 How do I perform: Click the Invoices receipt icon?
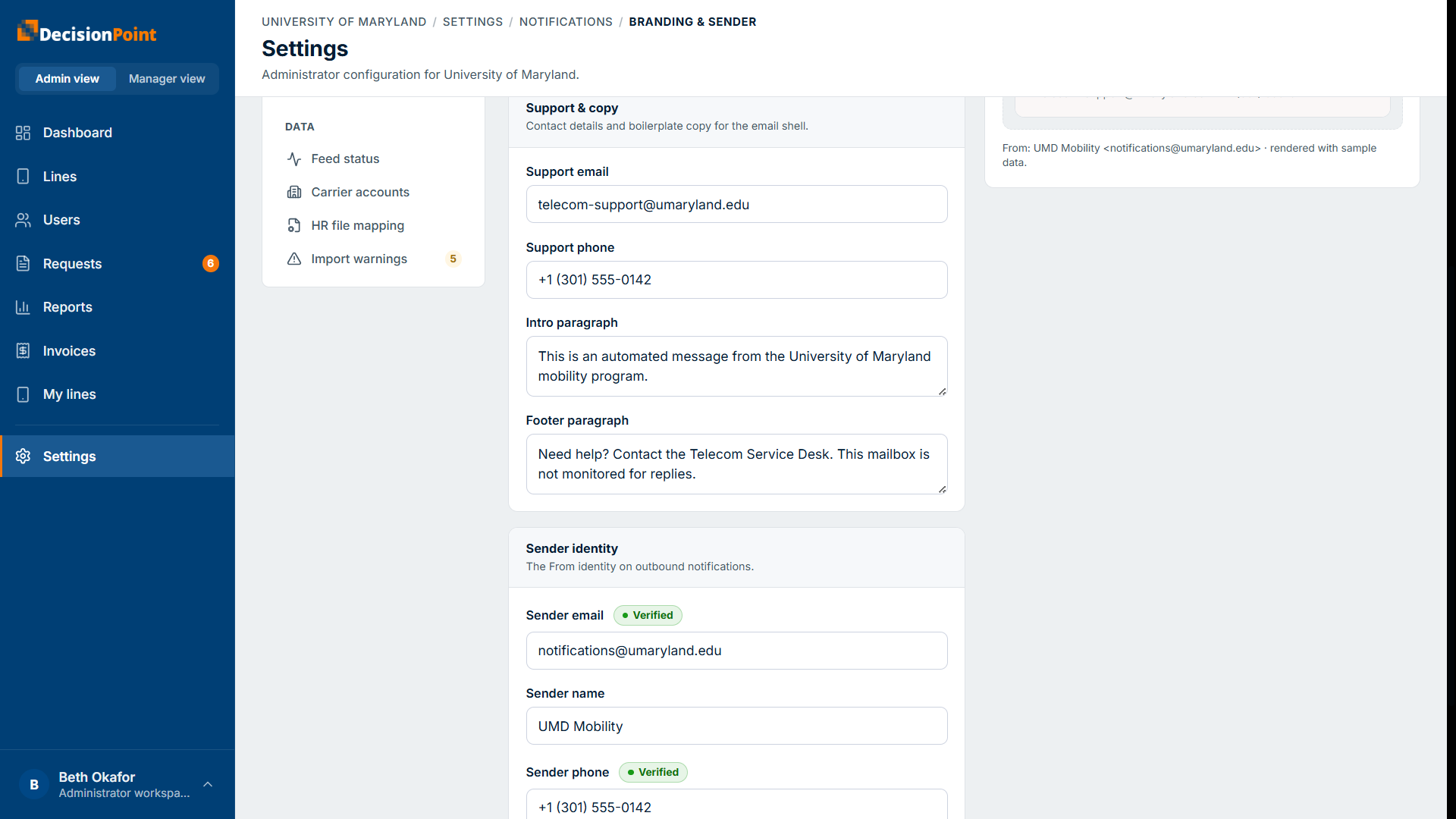coord(23,351)
